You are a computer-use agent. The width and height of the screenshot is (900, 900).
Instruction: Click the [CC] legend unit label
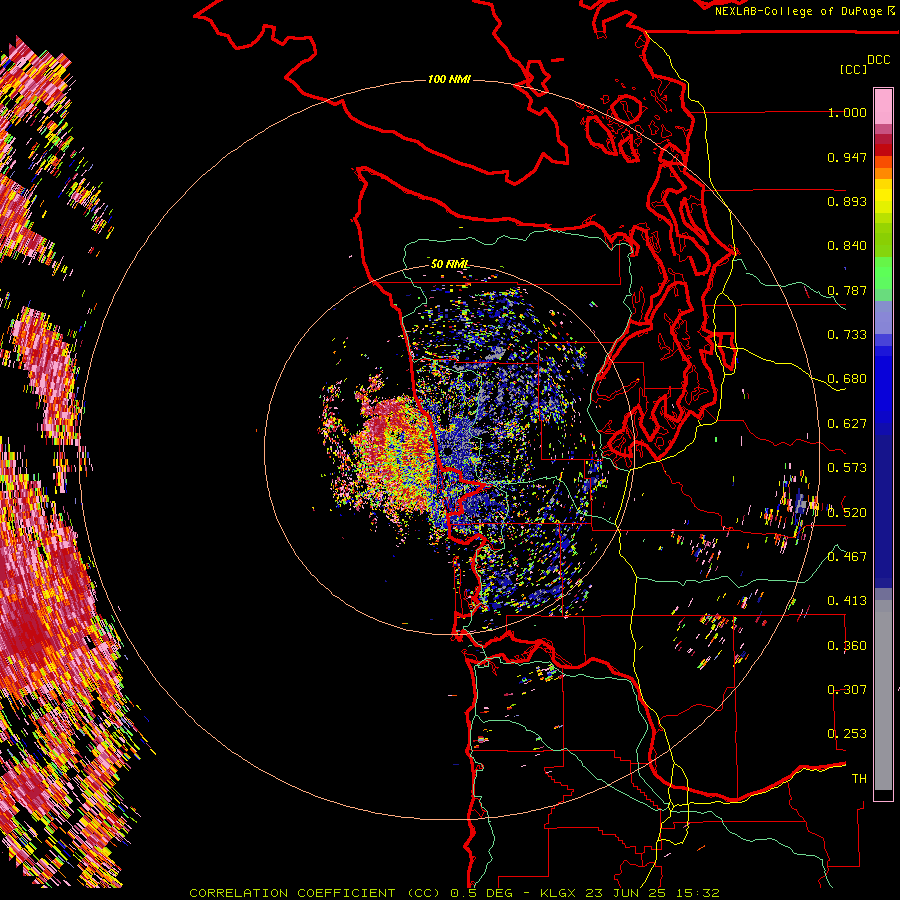click(853, 69)
